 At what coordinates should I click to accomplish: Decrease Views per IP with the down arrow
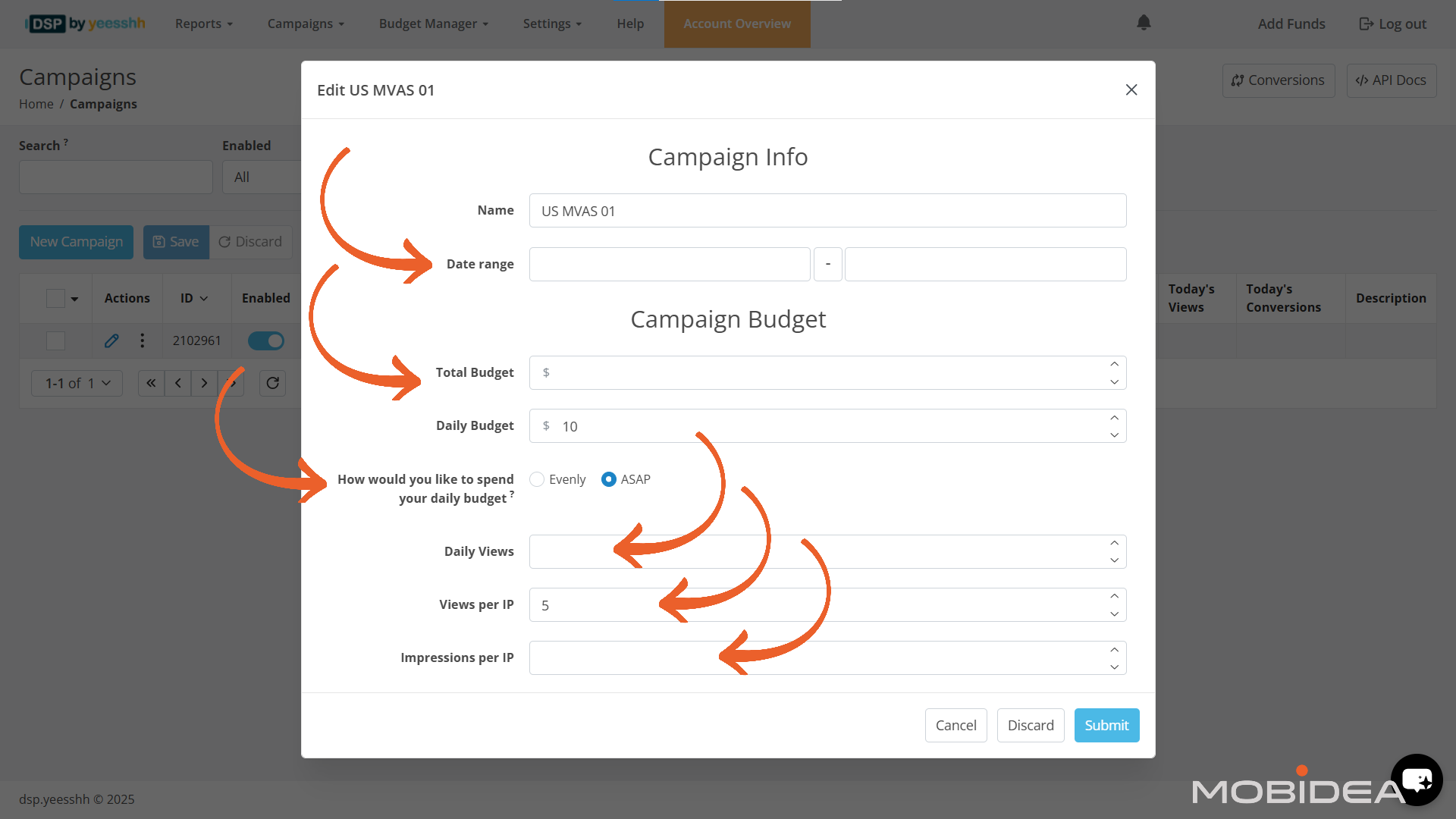pos(1114,613)
